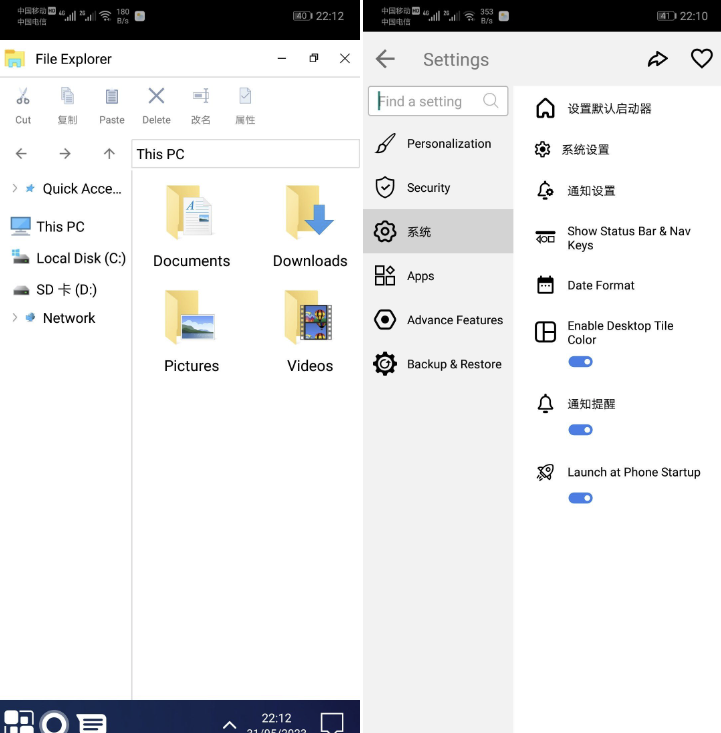Click the Paste clipboard icon
This screenshot has width=721, height=733.
pyautogui.click(x=112, y=97)
